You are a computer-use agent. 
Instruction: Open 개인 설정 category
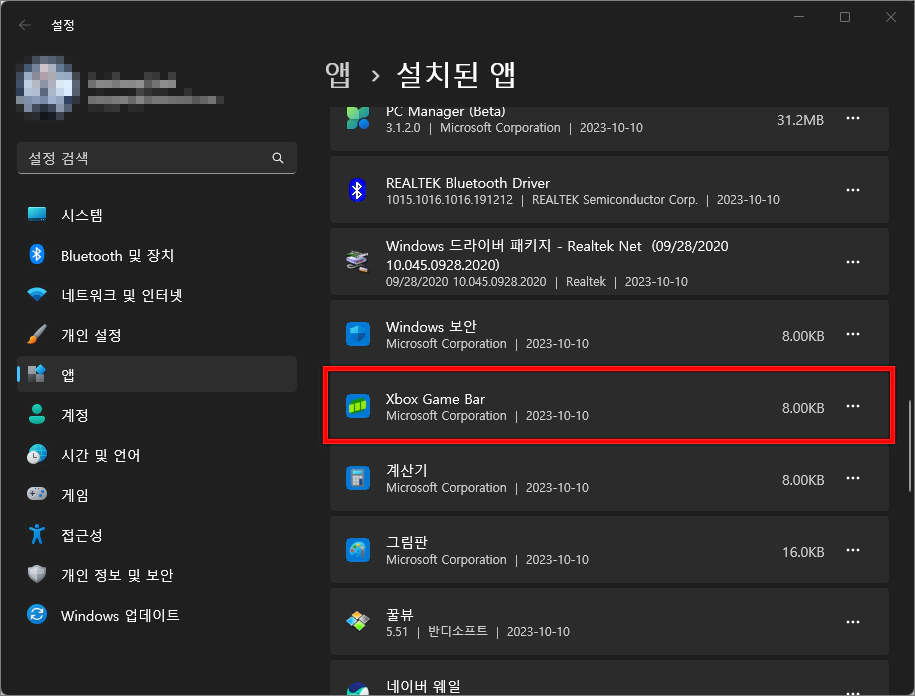(x=156, y=335)
